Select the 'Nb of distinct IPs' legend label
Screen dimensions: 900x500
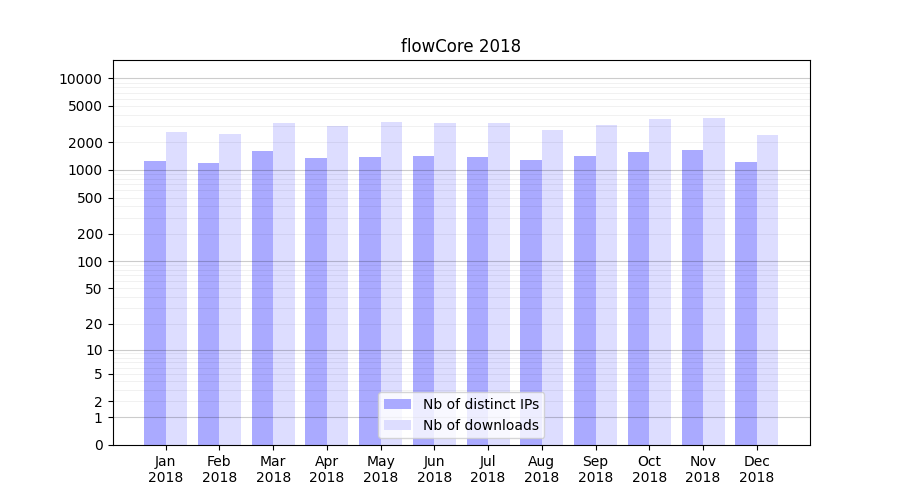tap(481, 404)
